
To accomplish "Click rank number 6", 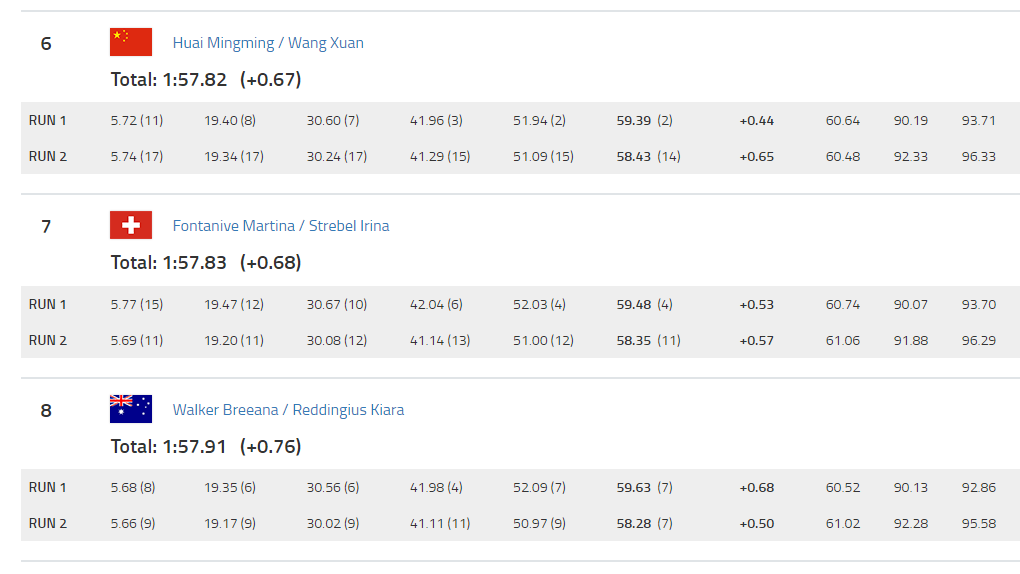I will 46,44.
